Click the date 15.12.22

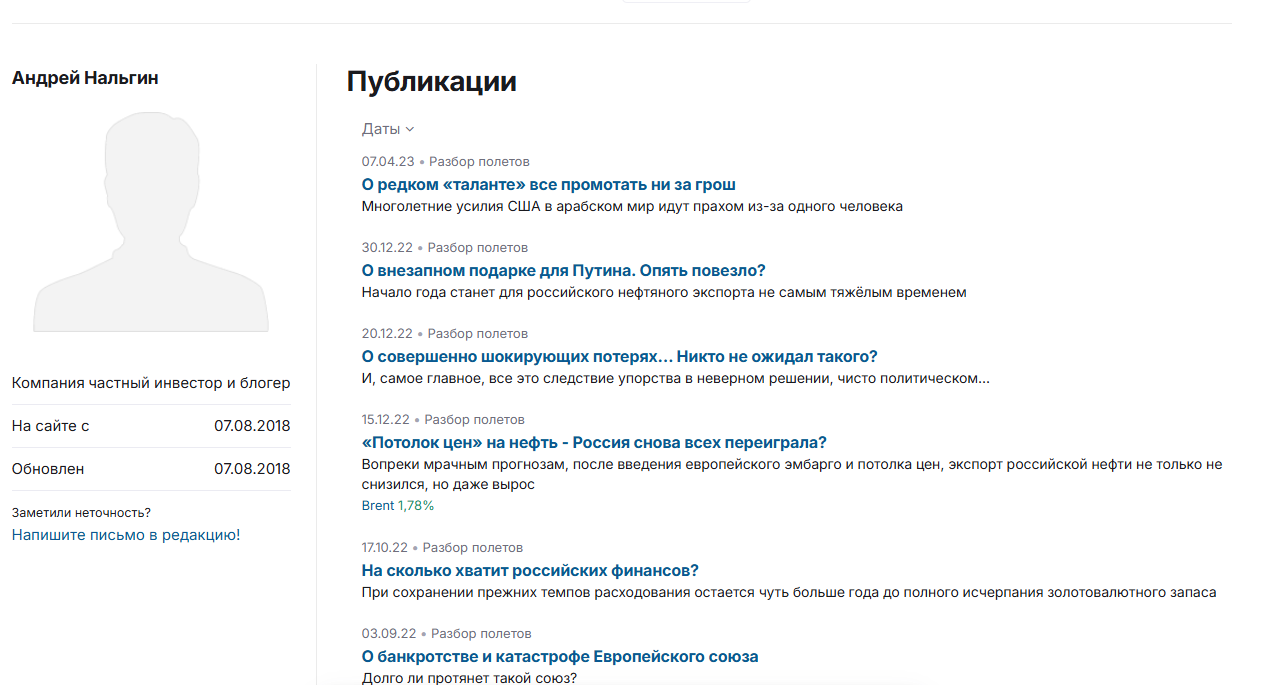[386, 419]
